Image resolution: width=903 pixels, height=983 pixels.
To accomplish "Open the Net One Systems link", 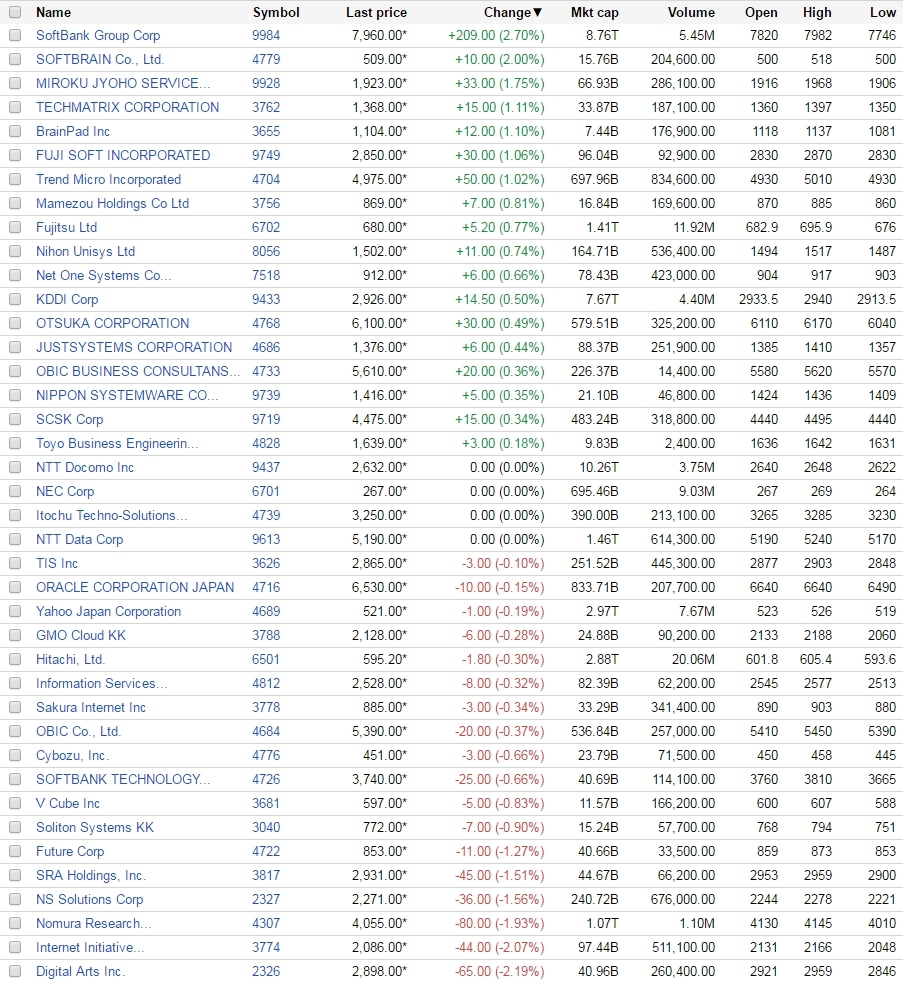I will tap(103, 276).
